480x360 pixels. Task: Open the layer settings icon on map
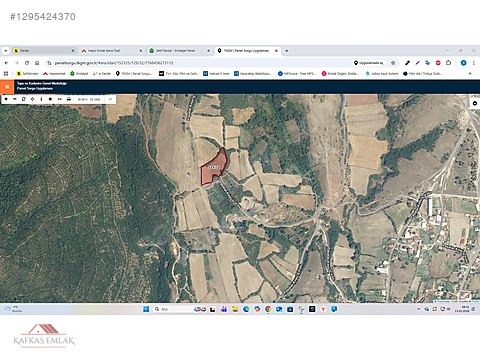pos(475,104)
